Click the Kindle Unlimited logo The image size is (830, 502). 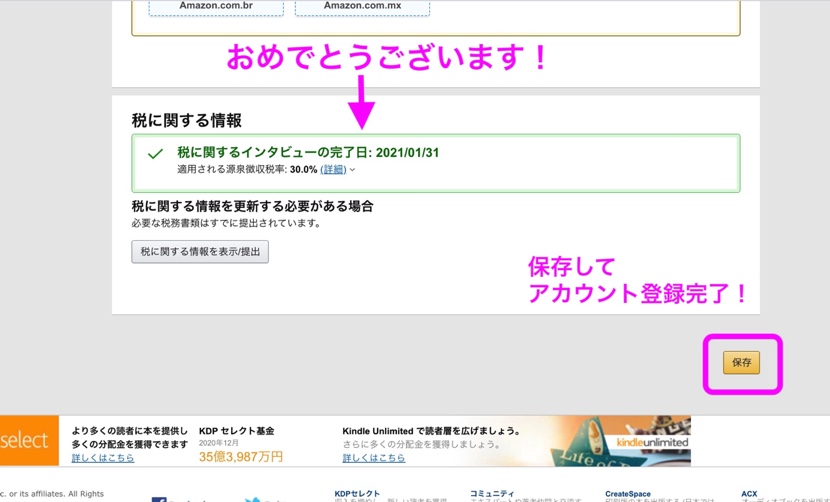652,442
